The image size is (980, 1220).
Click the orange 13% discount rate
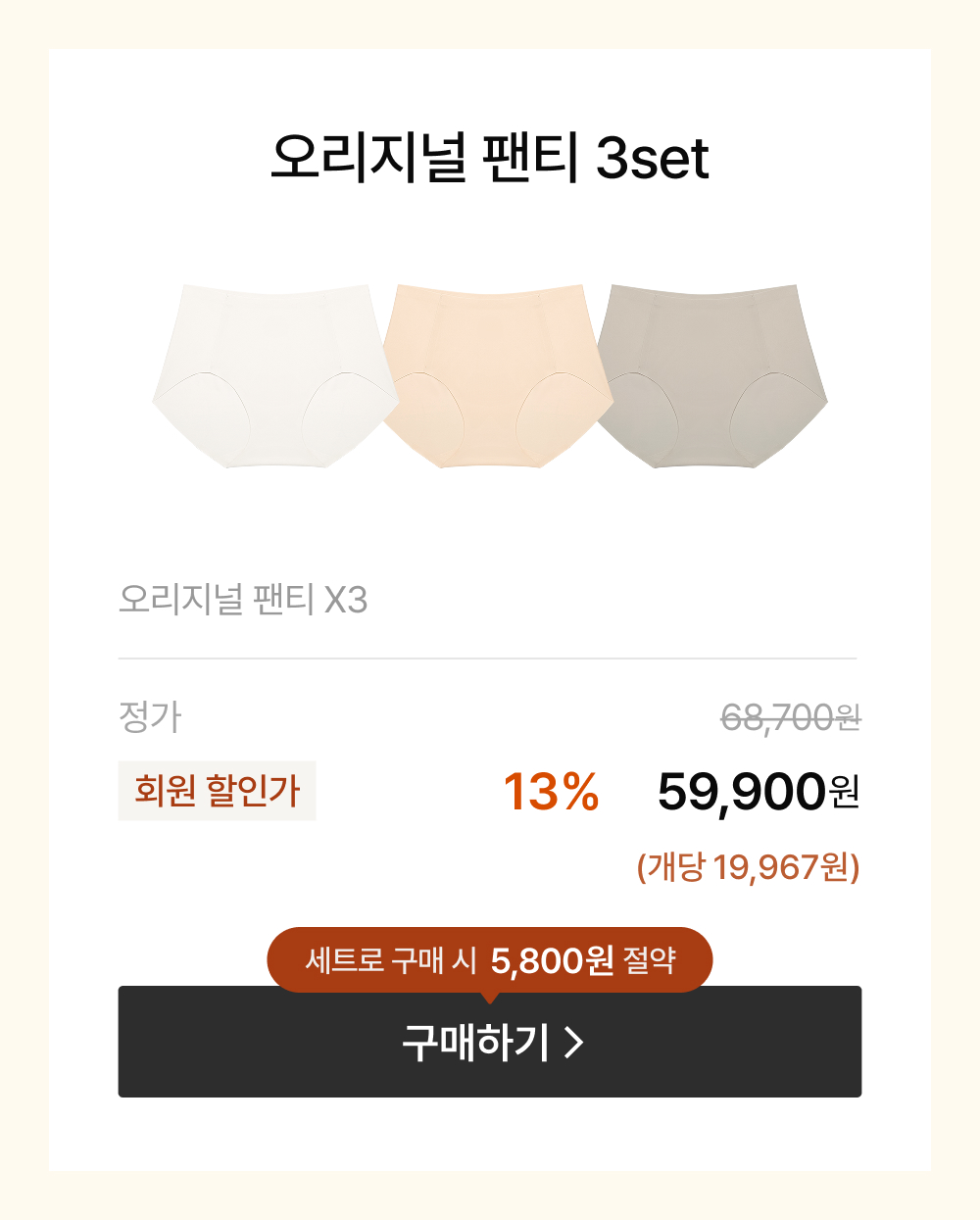tap(551, 792)
